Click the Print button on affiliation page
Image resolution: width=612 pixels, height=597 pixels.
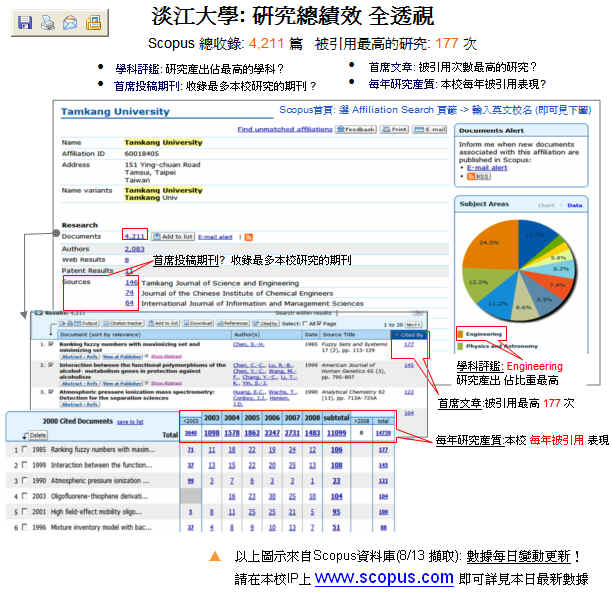pos(394,129)
